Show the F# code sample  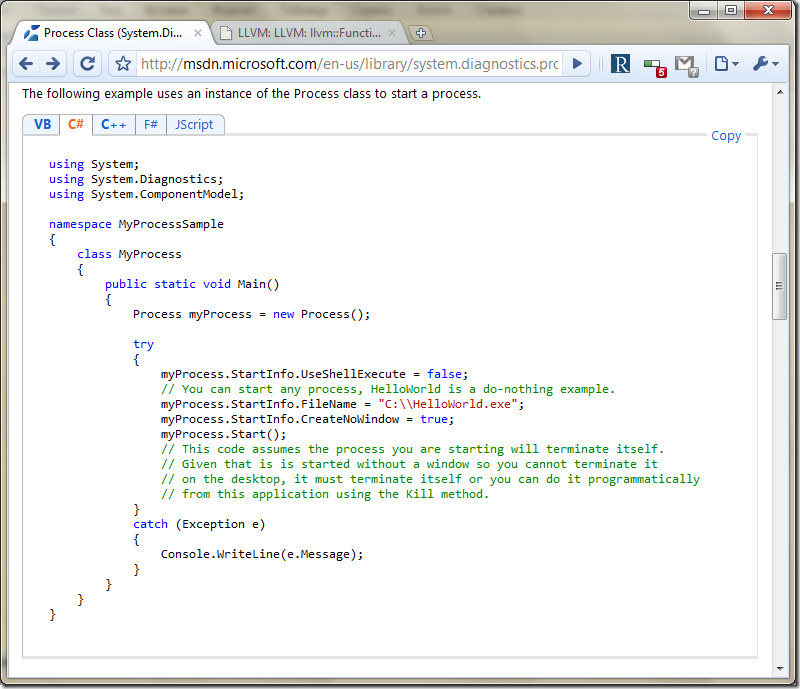tap(151, 125)
